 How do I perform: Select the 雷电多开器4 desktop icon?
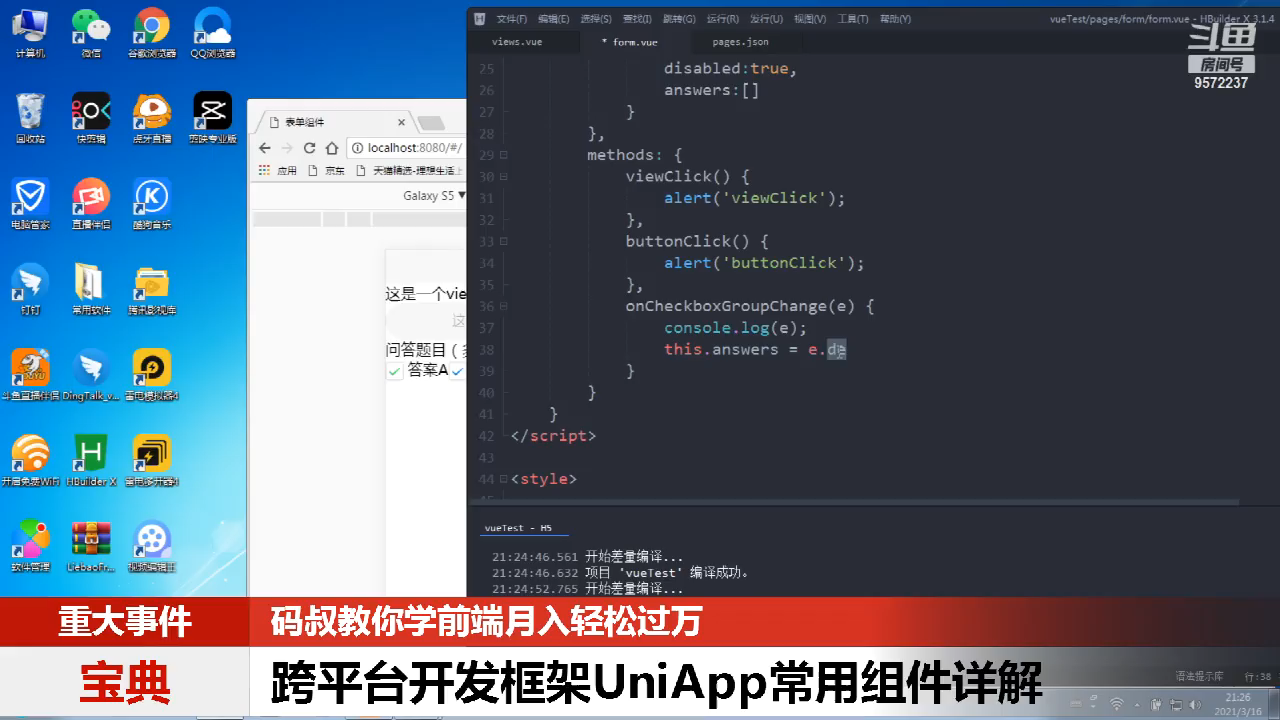[151, 460]
